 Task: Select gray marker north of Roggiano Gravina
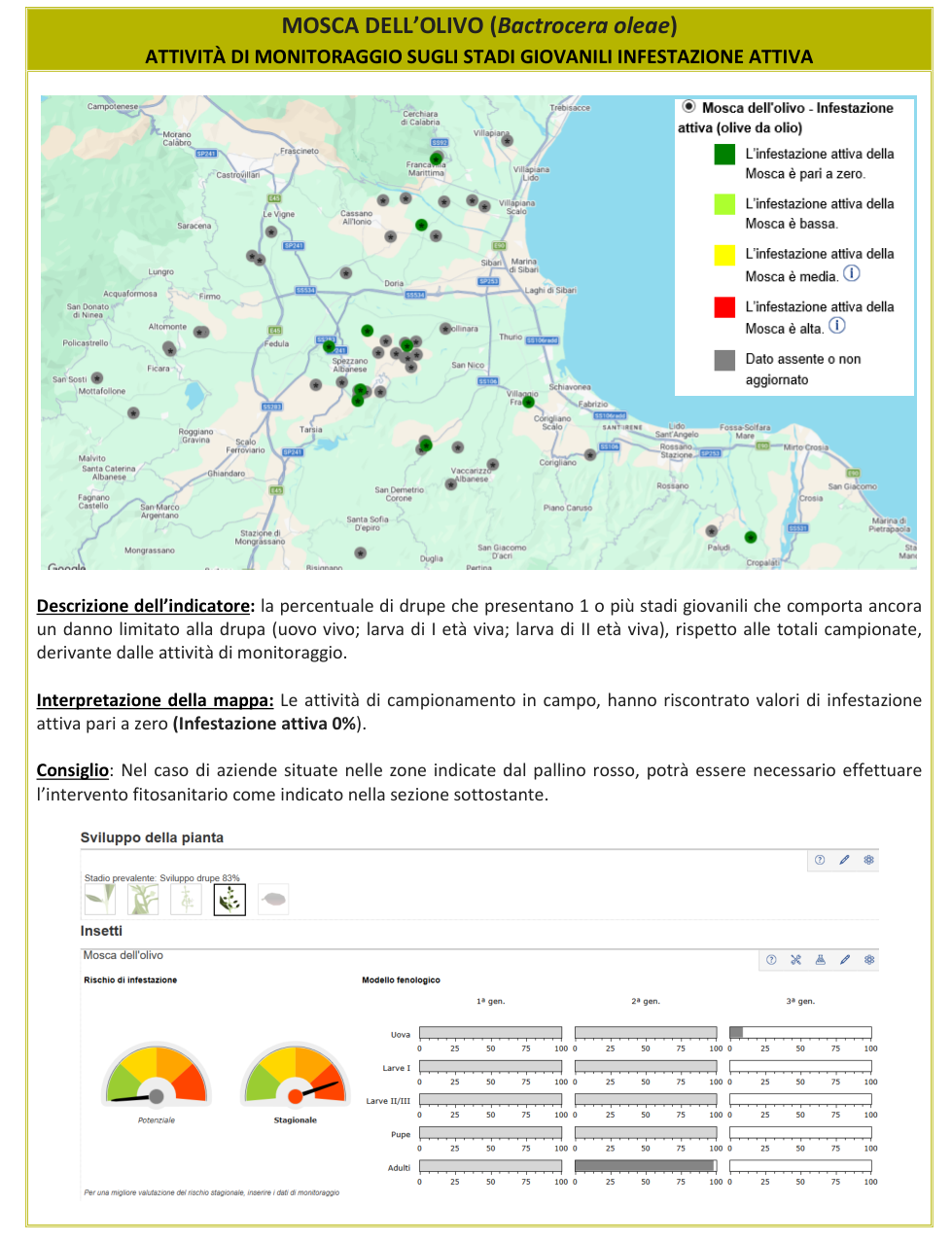click(133, 413)
